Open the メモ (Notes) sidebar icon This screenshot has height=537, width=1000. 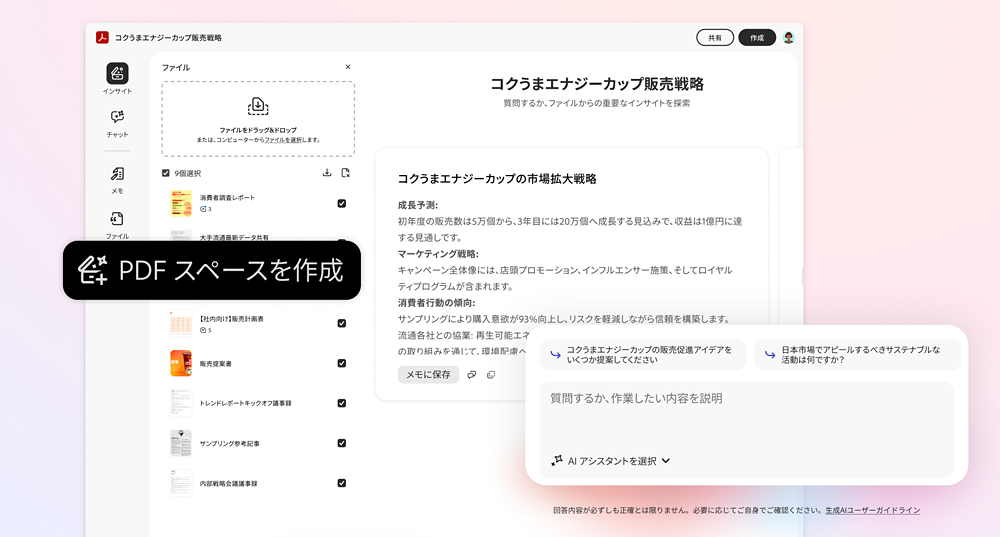pyautogui.click(x=117, y=175)
